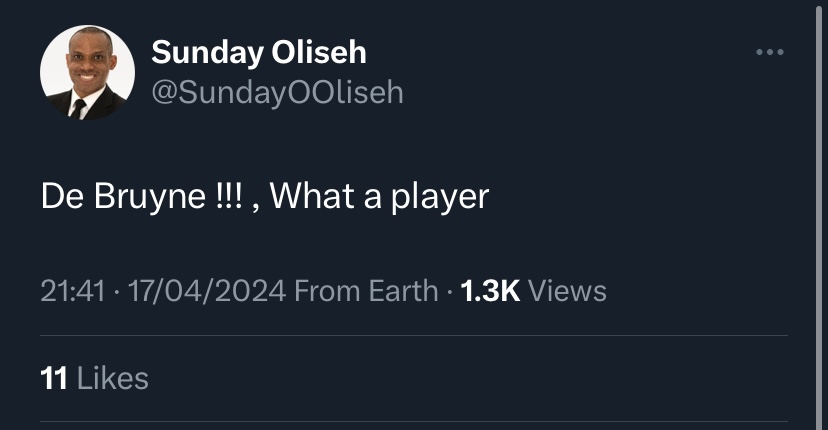Click the 17/04/2024 post date
828x430 pixels.
(201, 291)
